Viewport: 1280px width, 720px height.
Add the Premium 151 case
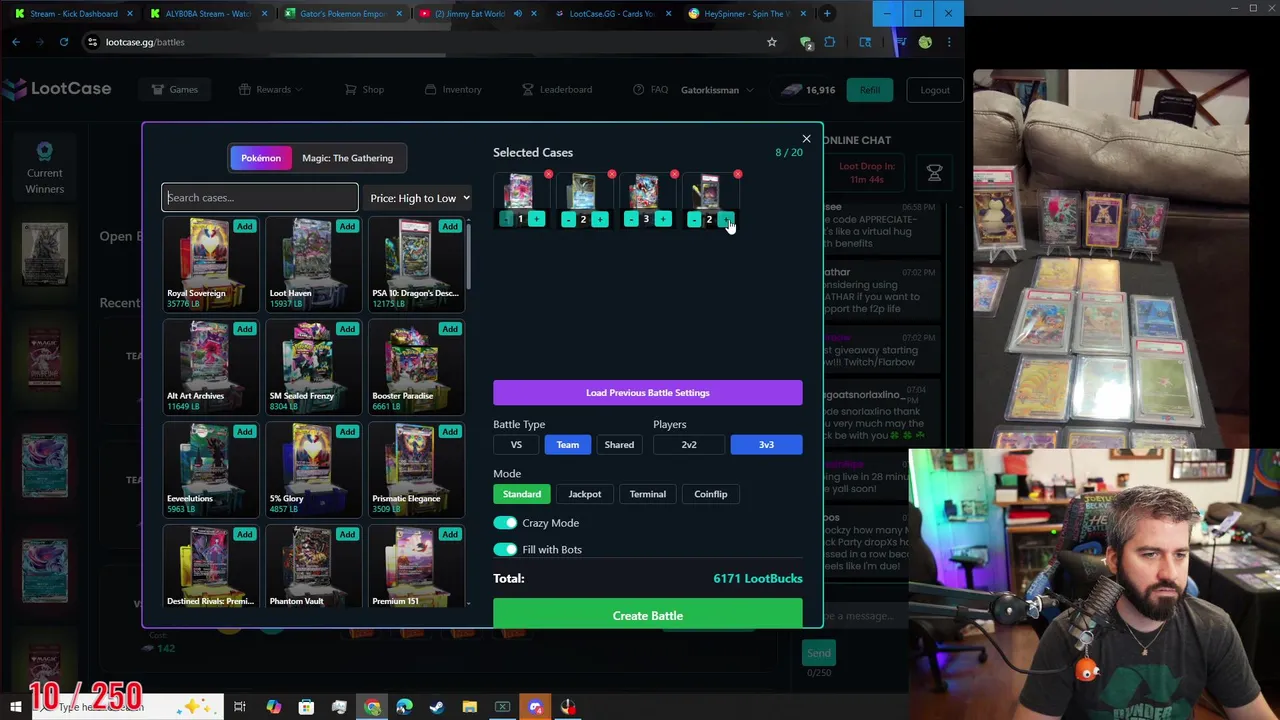click(449, 535)
